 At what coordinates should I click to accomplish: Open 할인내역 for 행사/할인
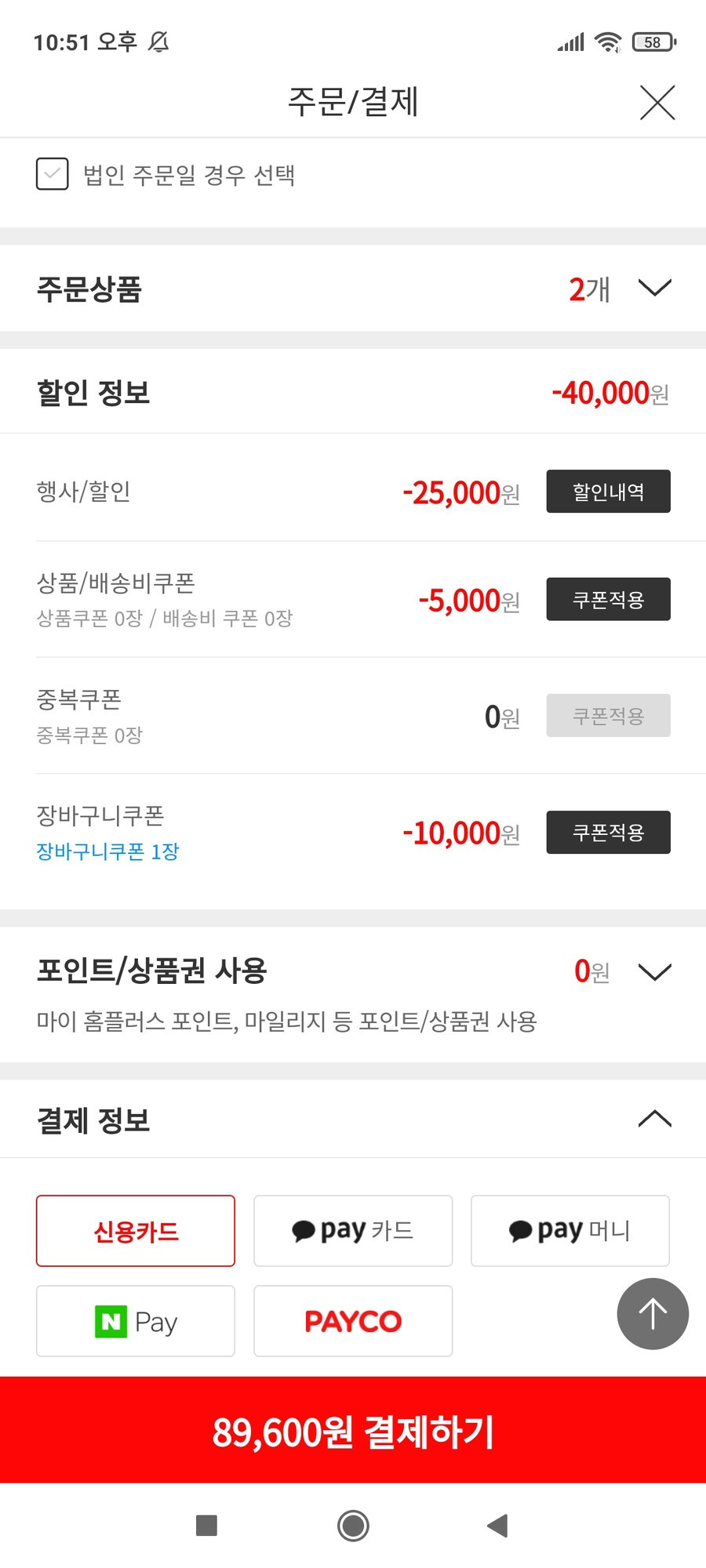(609, 491)
